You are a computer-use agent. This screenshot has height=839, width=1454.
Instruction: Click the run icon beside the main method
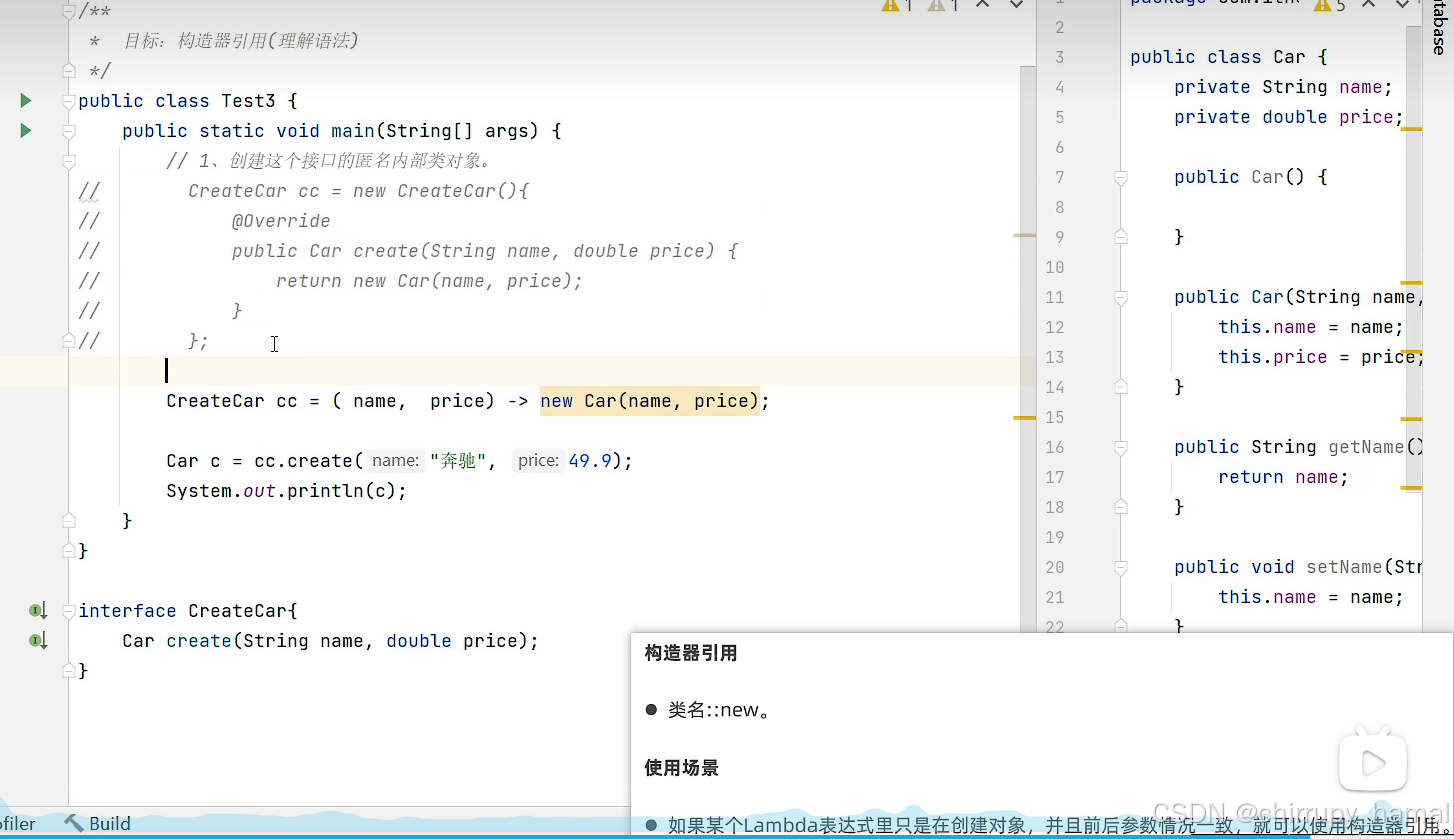26,130
